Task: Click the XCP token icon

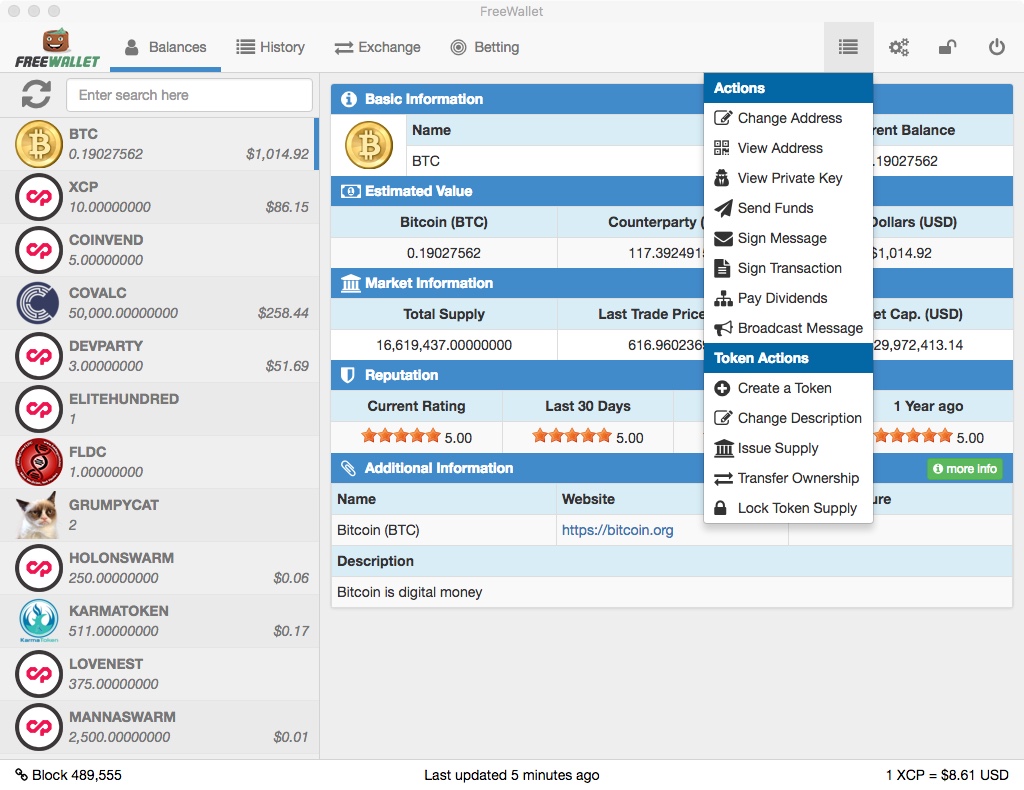Action: (x=38, y=197)
